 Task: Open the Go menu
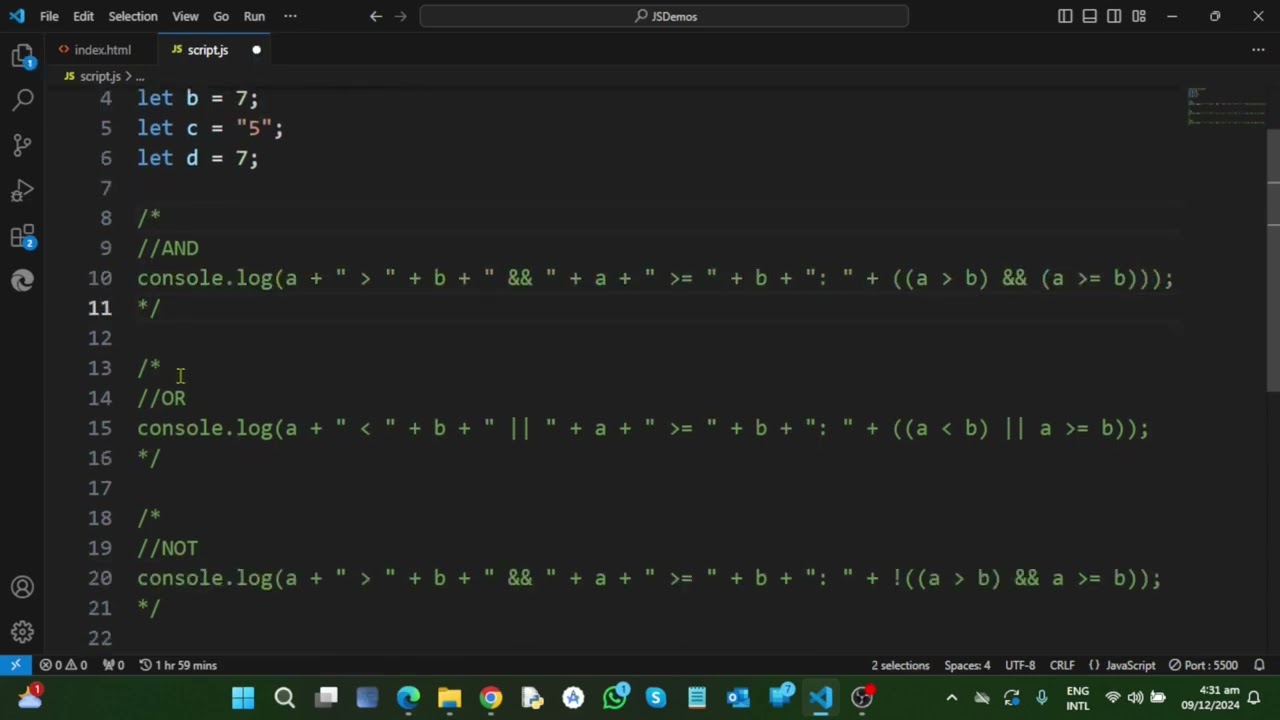tap(221, 16)
